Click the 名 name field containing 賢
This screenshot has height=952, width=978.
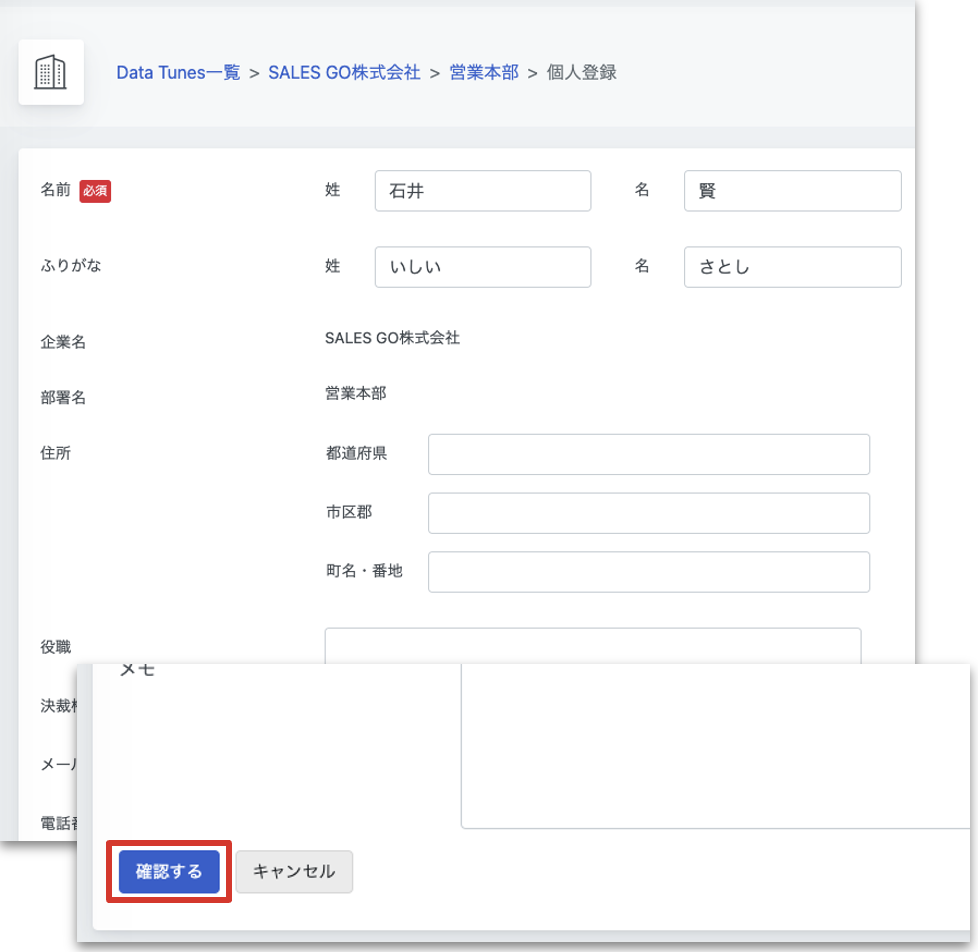[x=792, y=191]
